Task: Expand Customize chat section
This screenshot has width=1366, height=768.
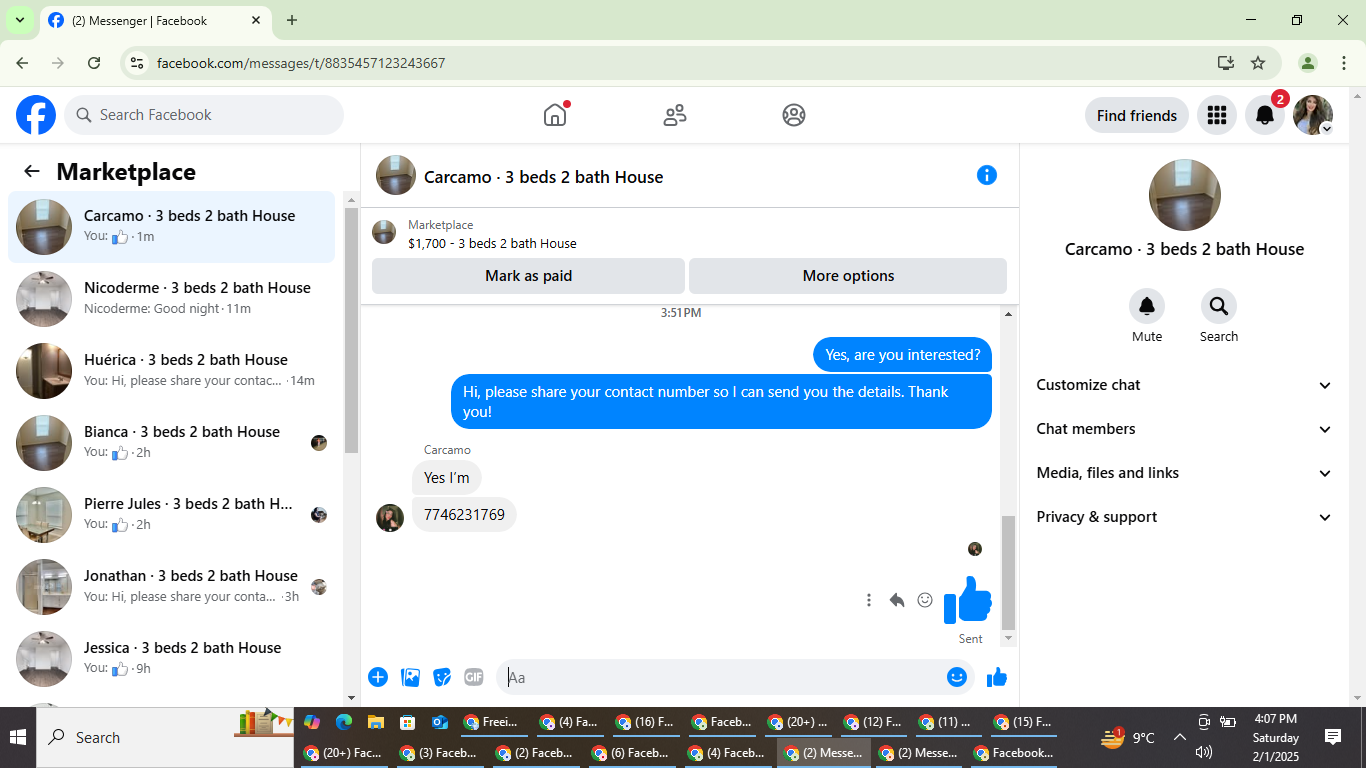Action: click(1184, 385)
